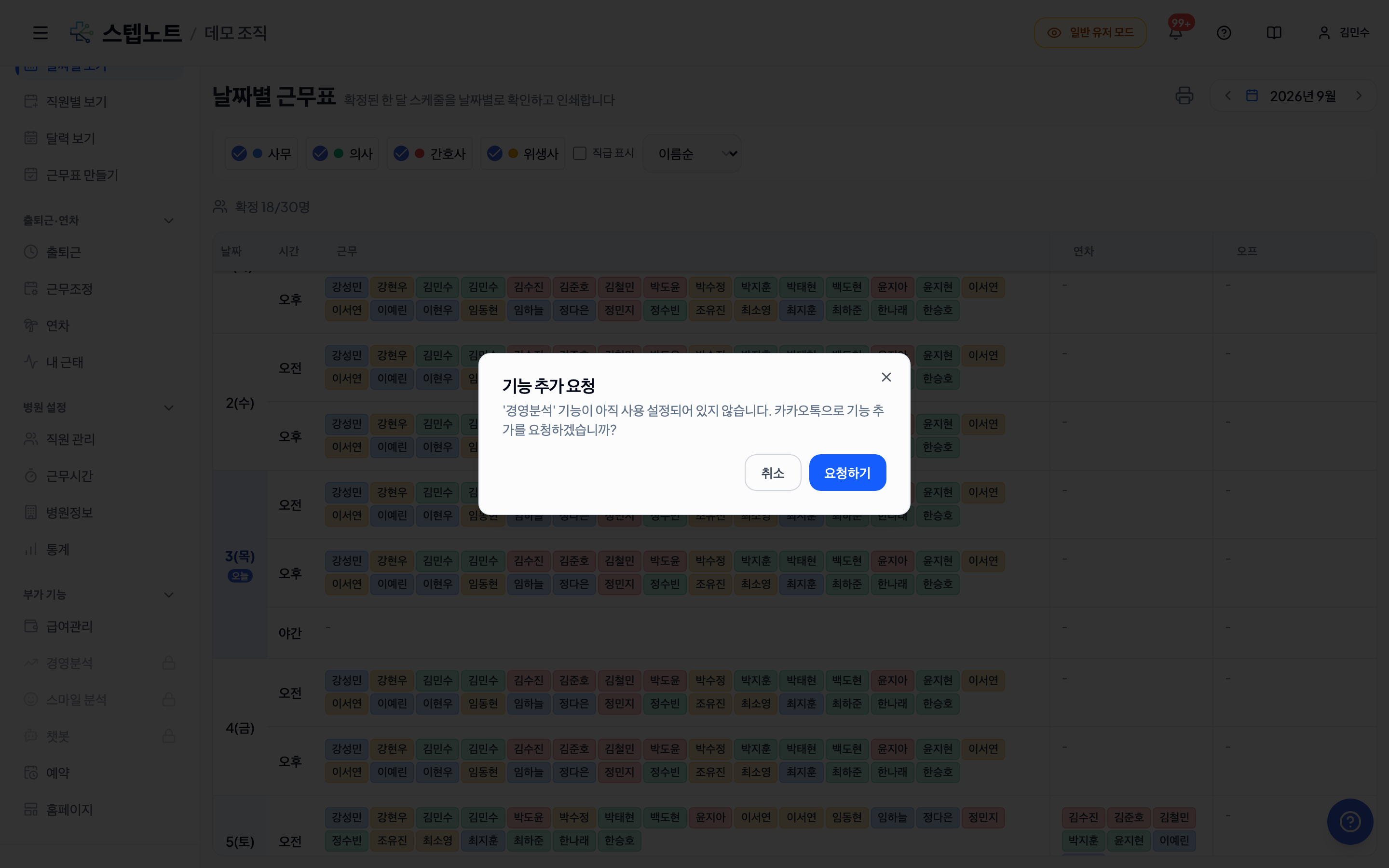Click the 연차 column header
This screenshot has height=868, width=1389.
[1084, 251]
